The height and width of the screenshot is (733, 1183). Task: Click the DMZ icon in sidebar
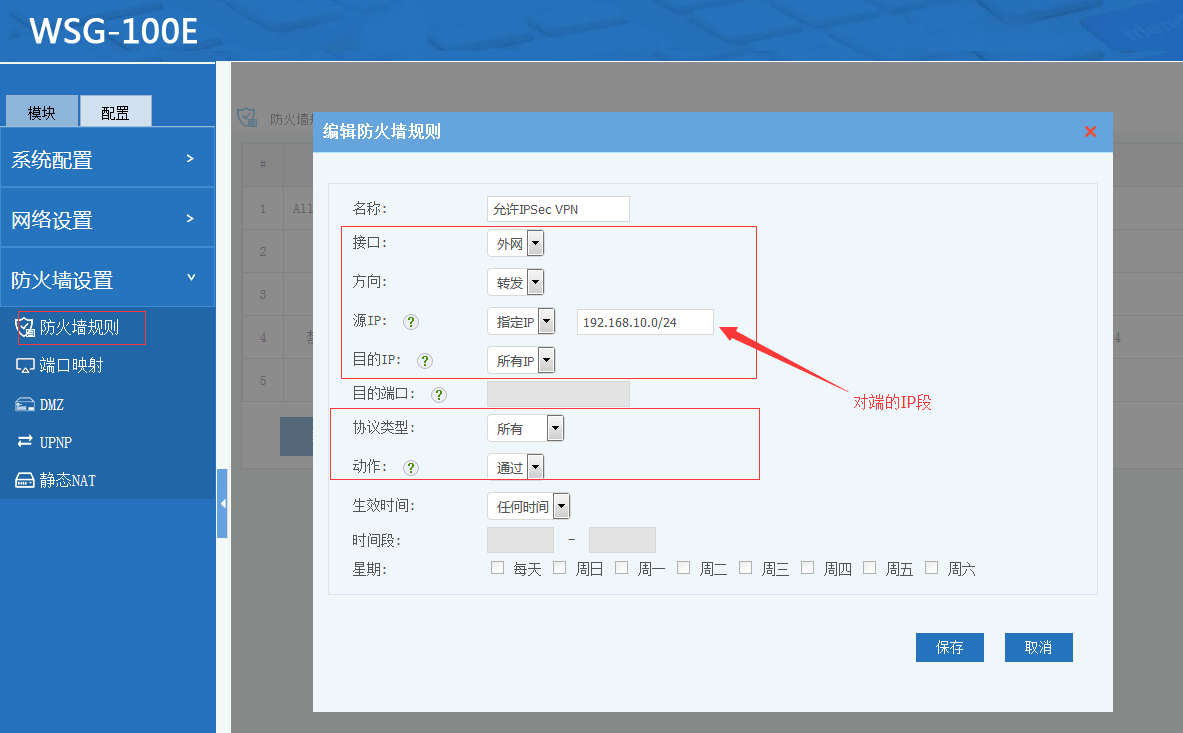tap(25, 404)
